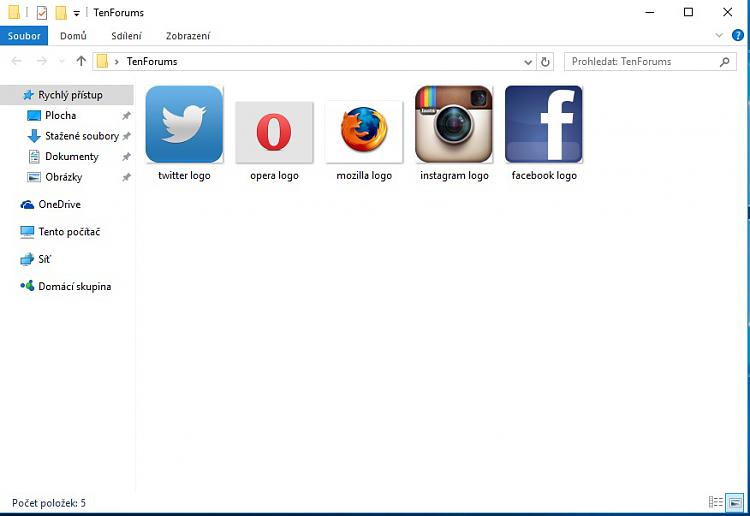Refresh the TenForums folder view
The height and width of the screenshot is (516, 750).
545,62
